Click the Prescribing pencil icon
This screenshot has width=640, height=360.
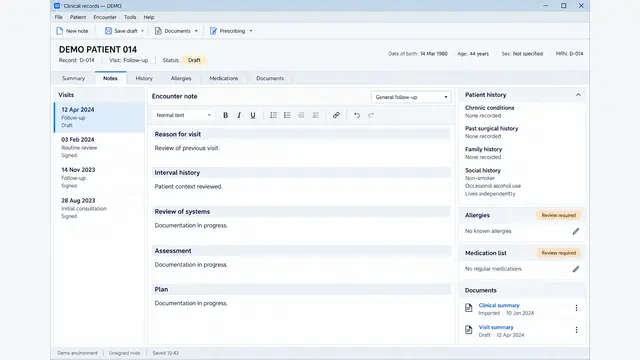tap(213, 31)
